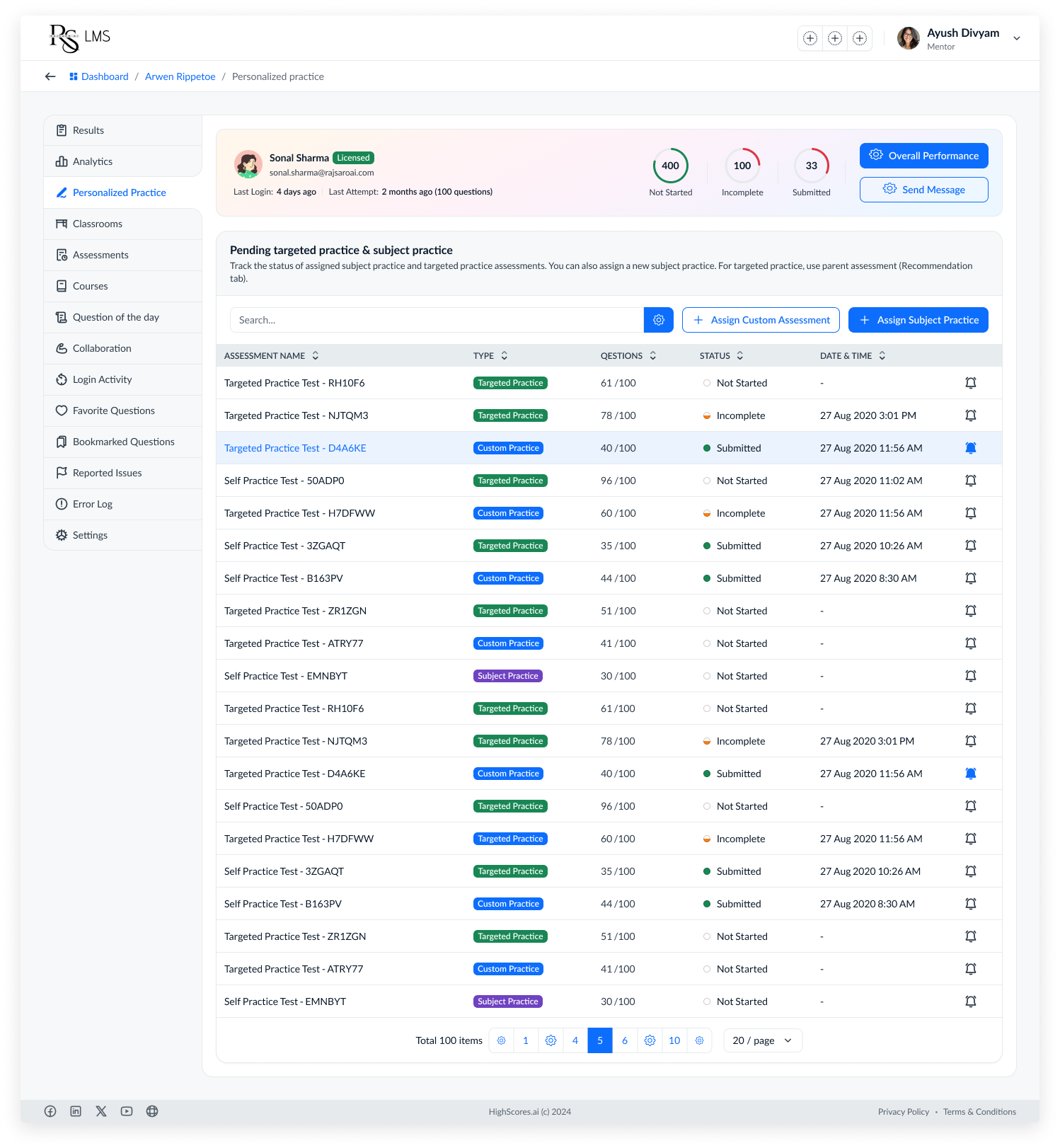This screenshot has width=1060, height=1148.
Task: Toggle bell for first RH10F6 row
Action: click(x=971, y=383)
